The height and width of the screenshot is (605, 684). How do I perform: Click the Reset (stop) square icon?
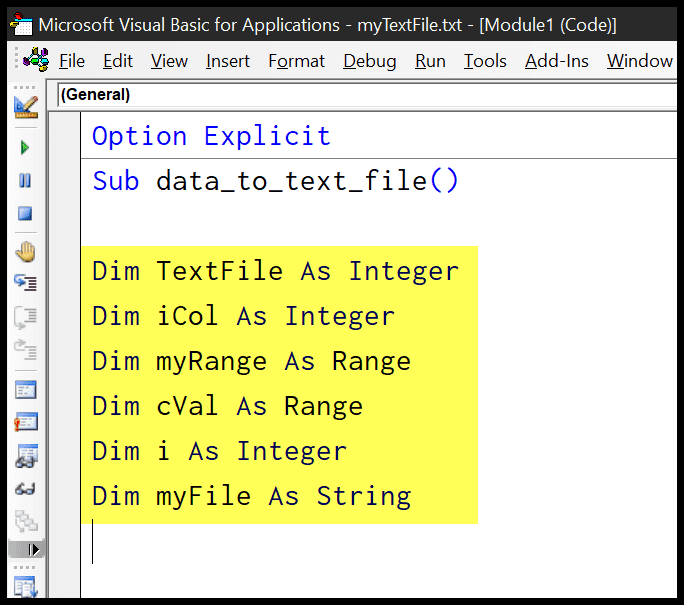[25, 214]
